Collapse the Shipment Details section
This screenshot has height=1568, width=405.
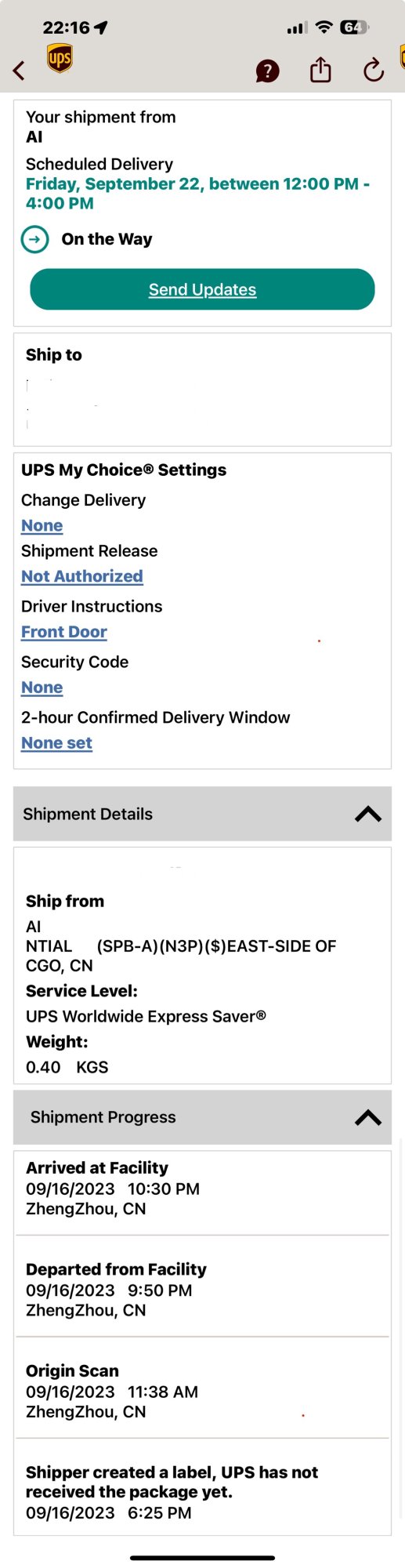tap(368, 814)
